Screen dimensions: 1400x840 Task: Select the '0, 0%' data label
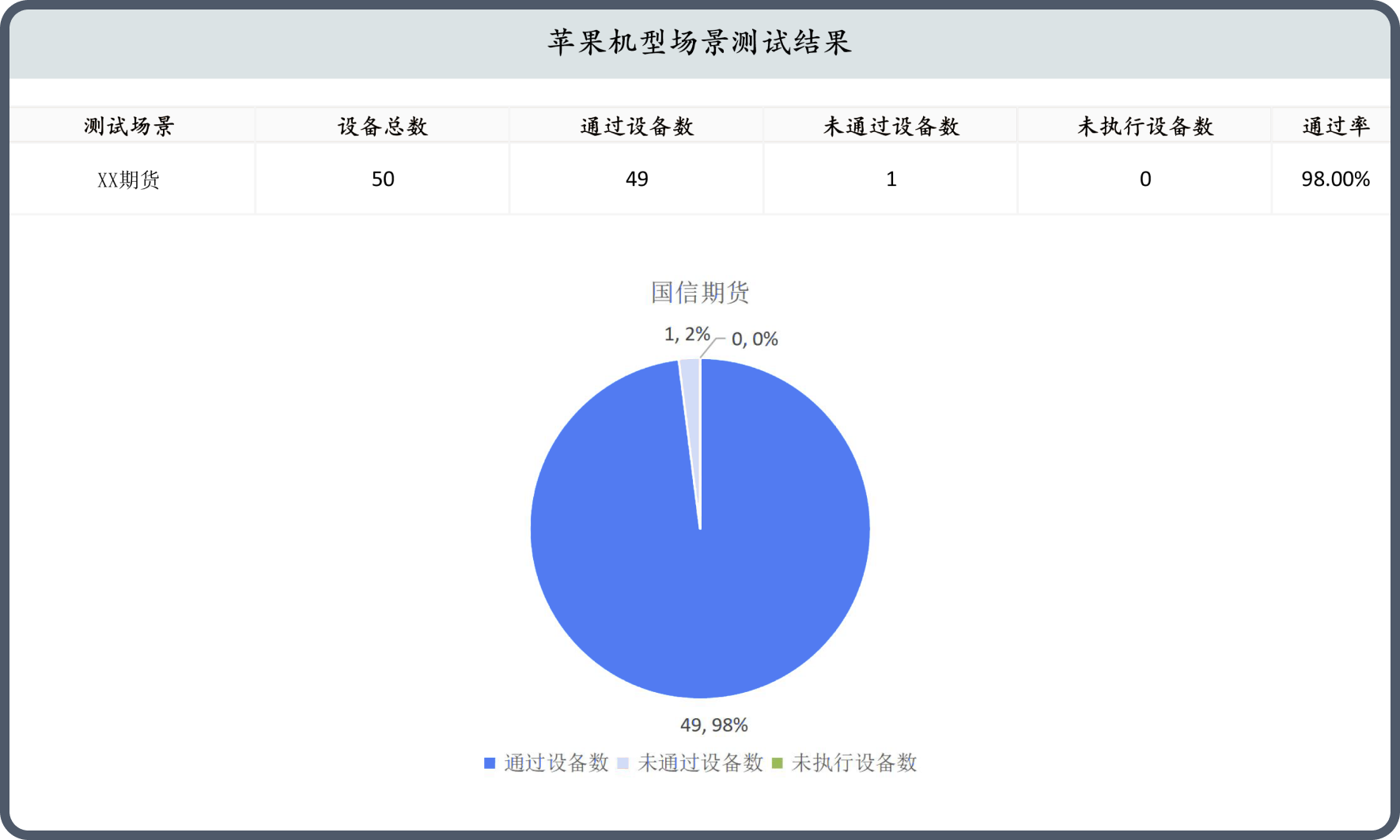point(755,339)
